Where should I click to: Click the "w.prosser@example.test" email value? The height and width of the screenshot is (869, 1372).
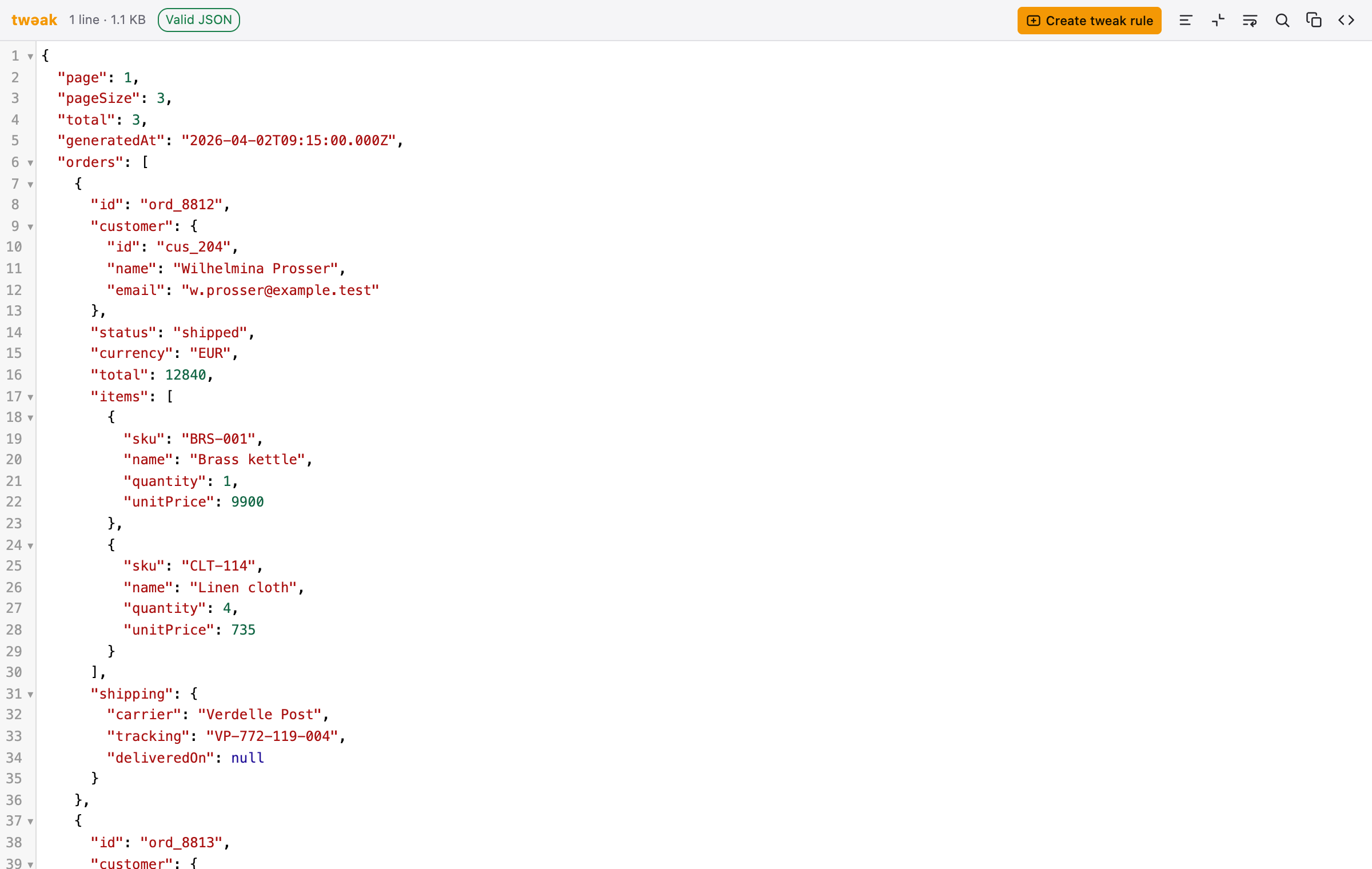pos(280,290)
